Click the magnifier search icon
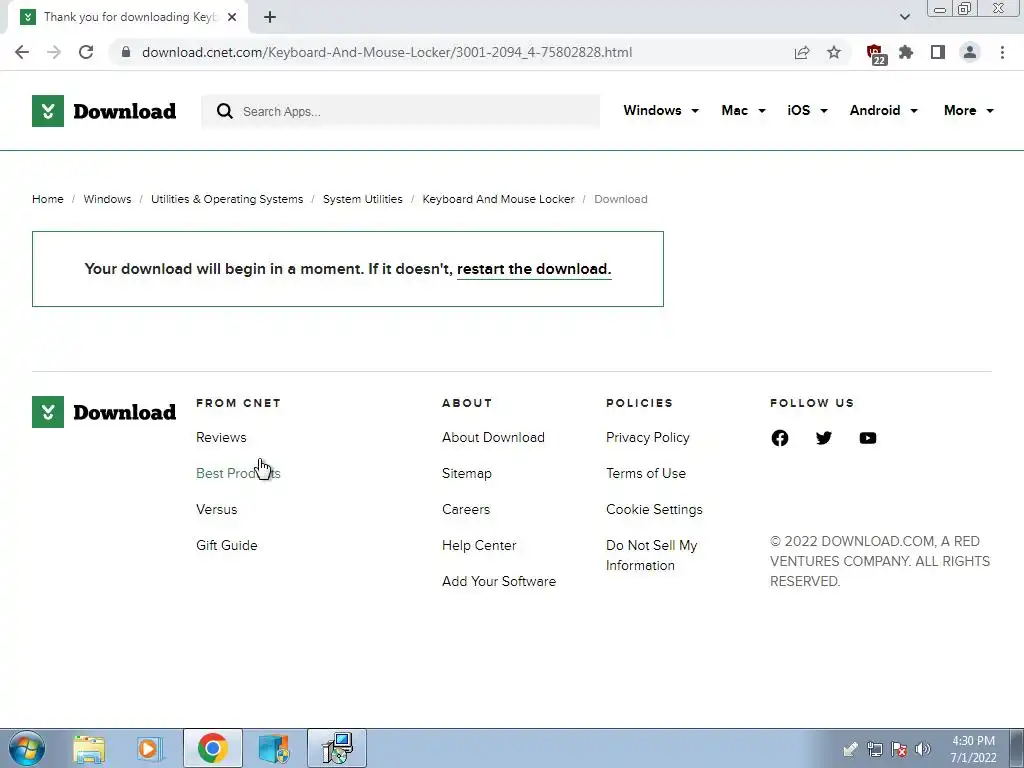 225,111
